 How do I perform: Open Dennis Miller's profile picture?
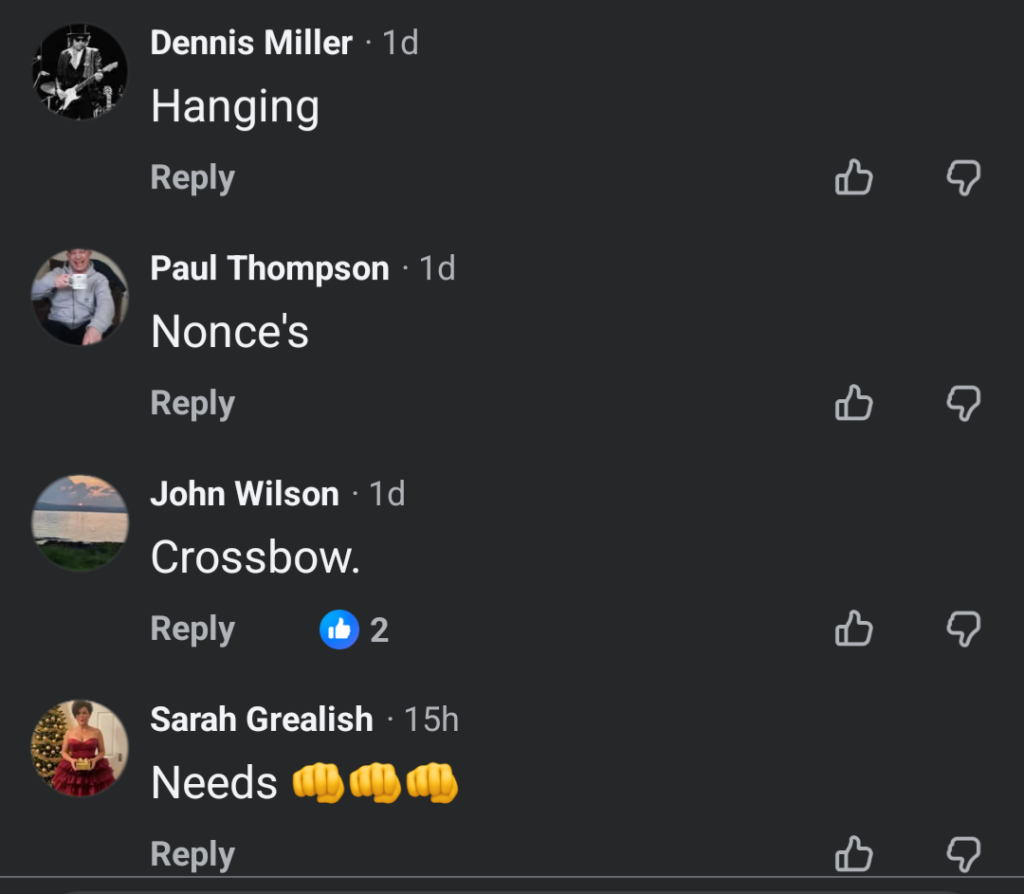pyautogui.click(x=80, y=72)
